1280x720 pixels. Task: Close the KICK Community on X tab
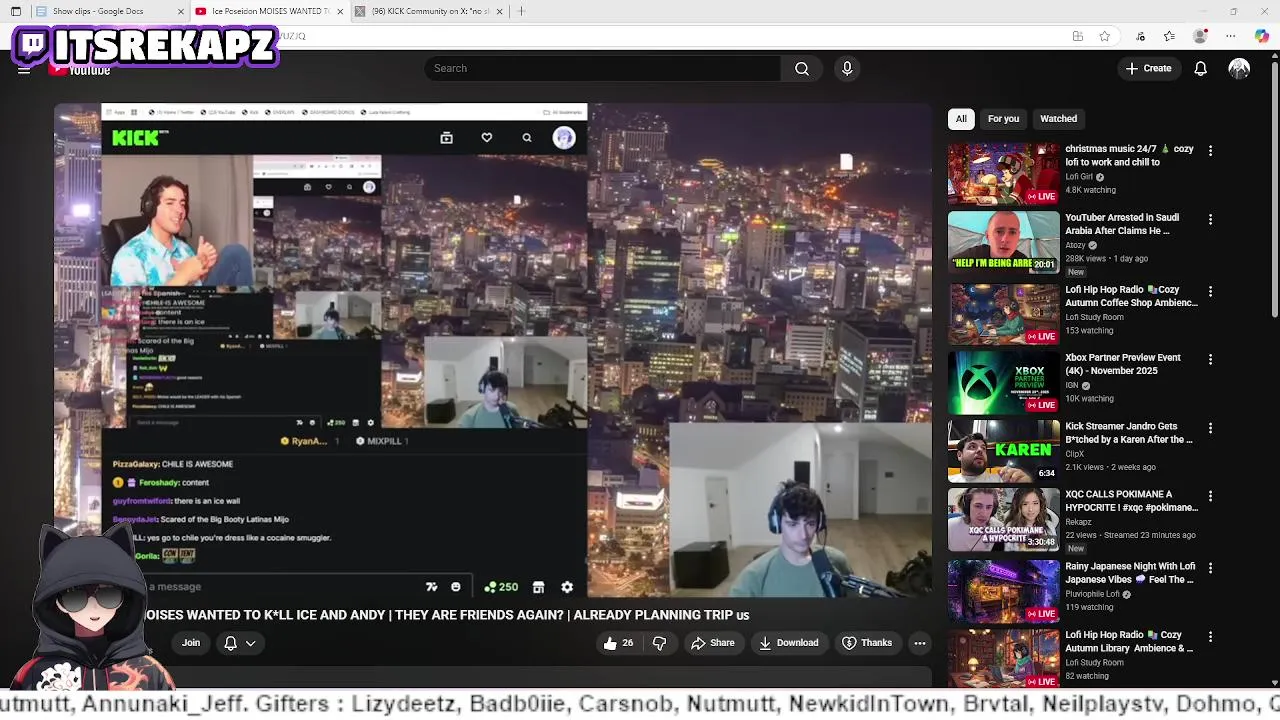pyautogui.click(x=499, y=11)
